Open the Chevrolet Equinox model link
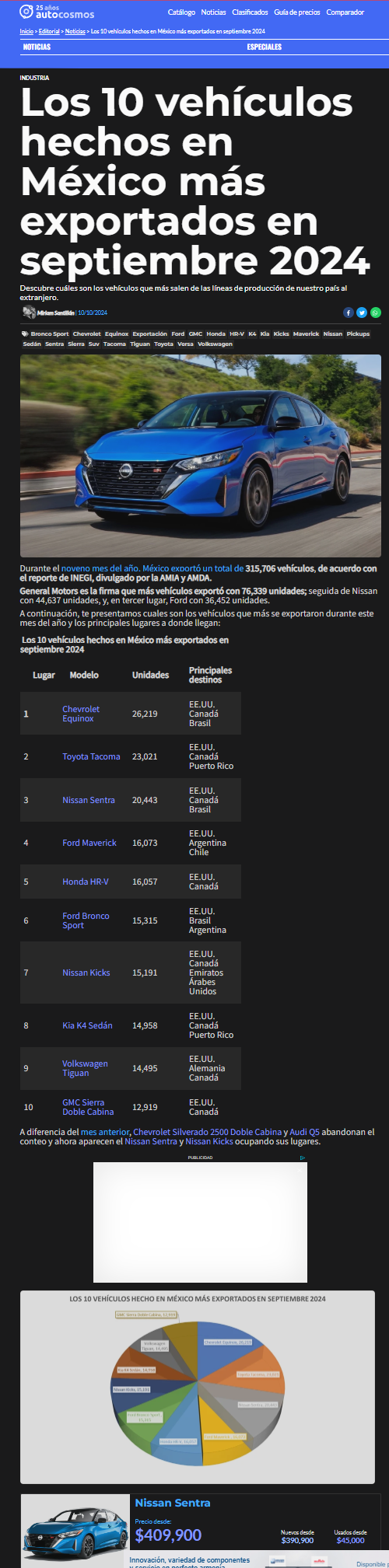The height and width of the screenshot is (1568, 389). [x=81, y=714]
